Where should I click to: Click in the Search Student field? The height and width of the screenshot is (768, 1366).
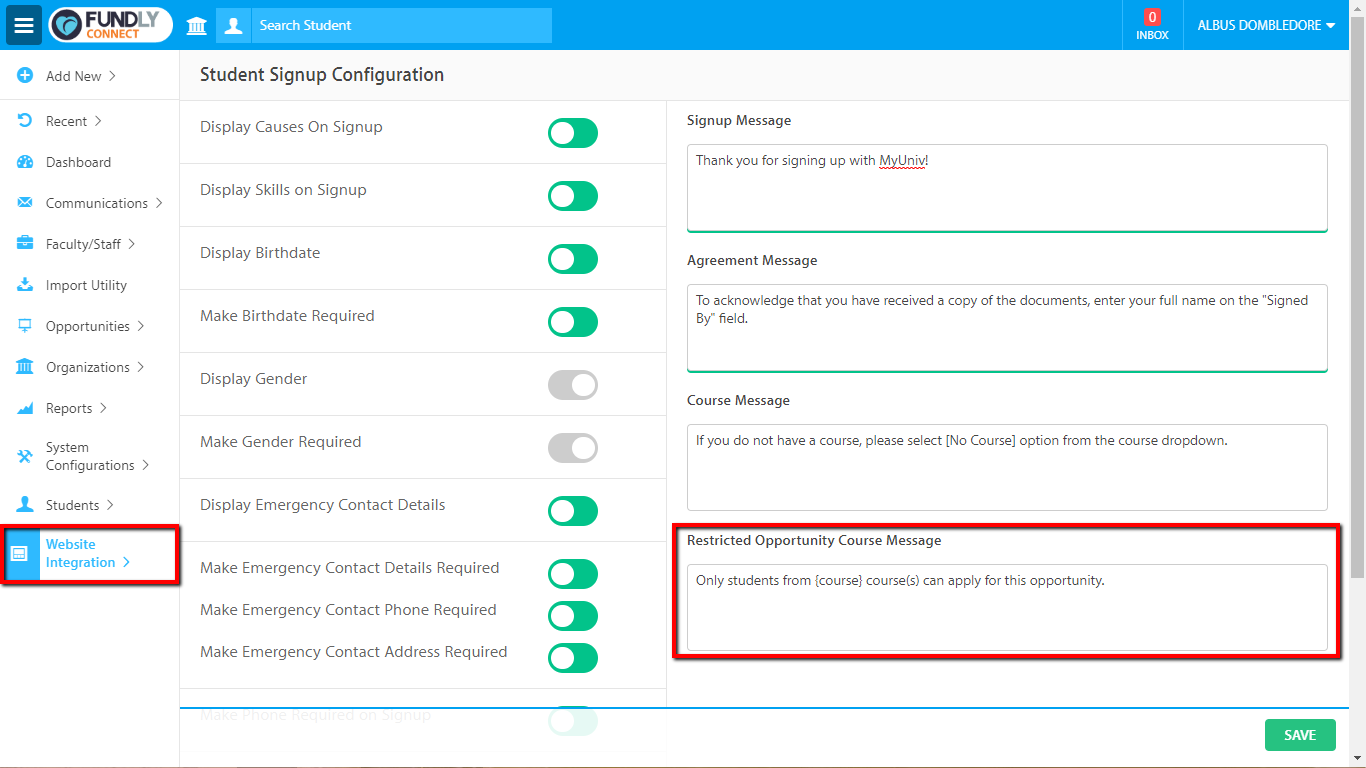click(402, 25)
